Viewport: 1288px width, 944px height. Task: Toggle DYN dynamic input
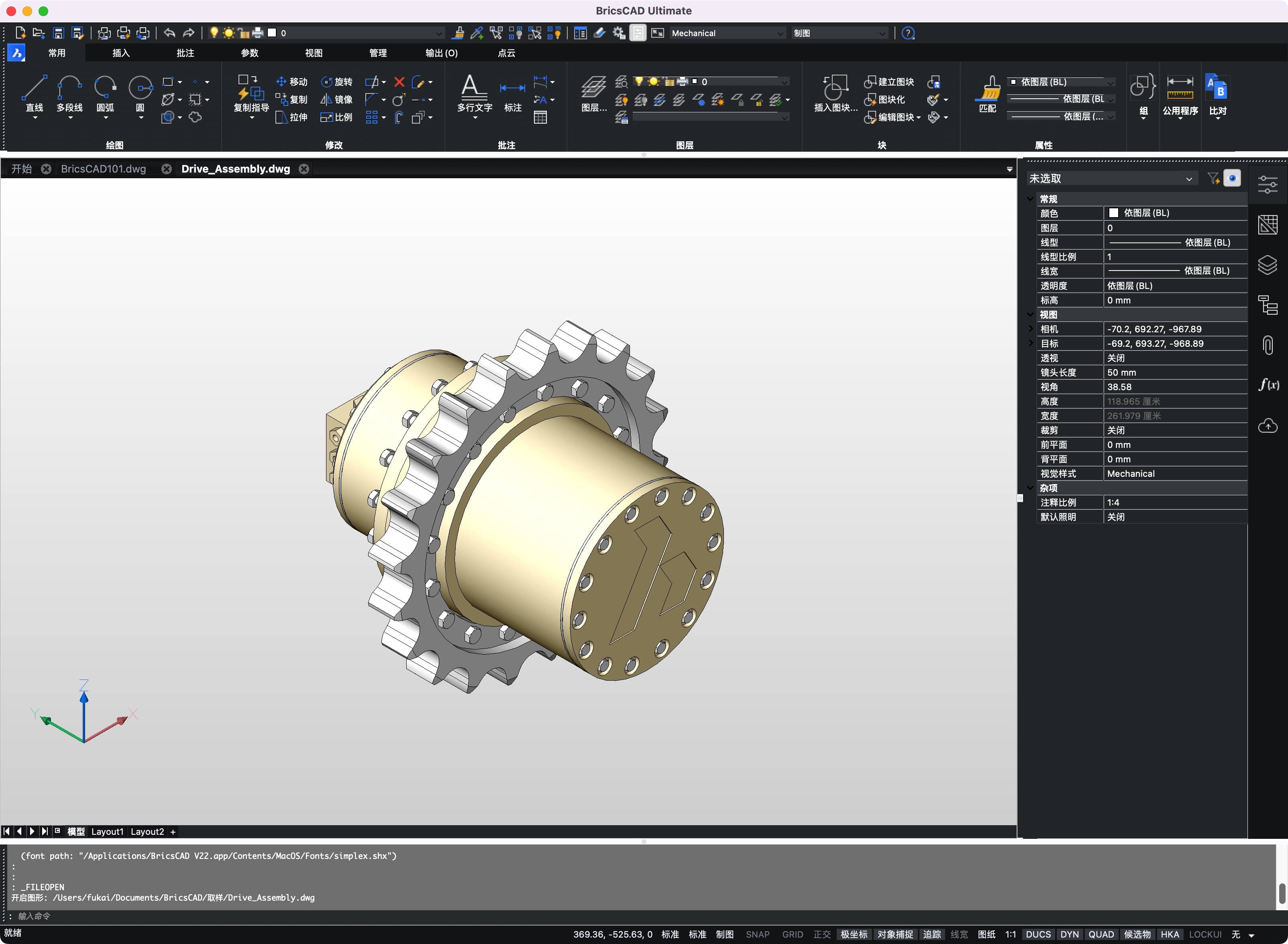click(1069, 934)
